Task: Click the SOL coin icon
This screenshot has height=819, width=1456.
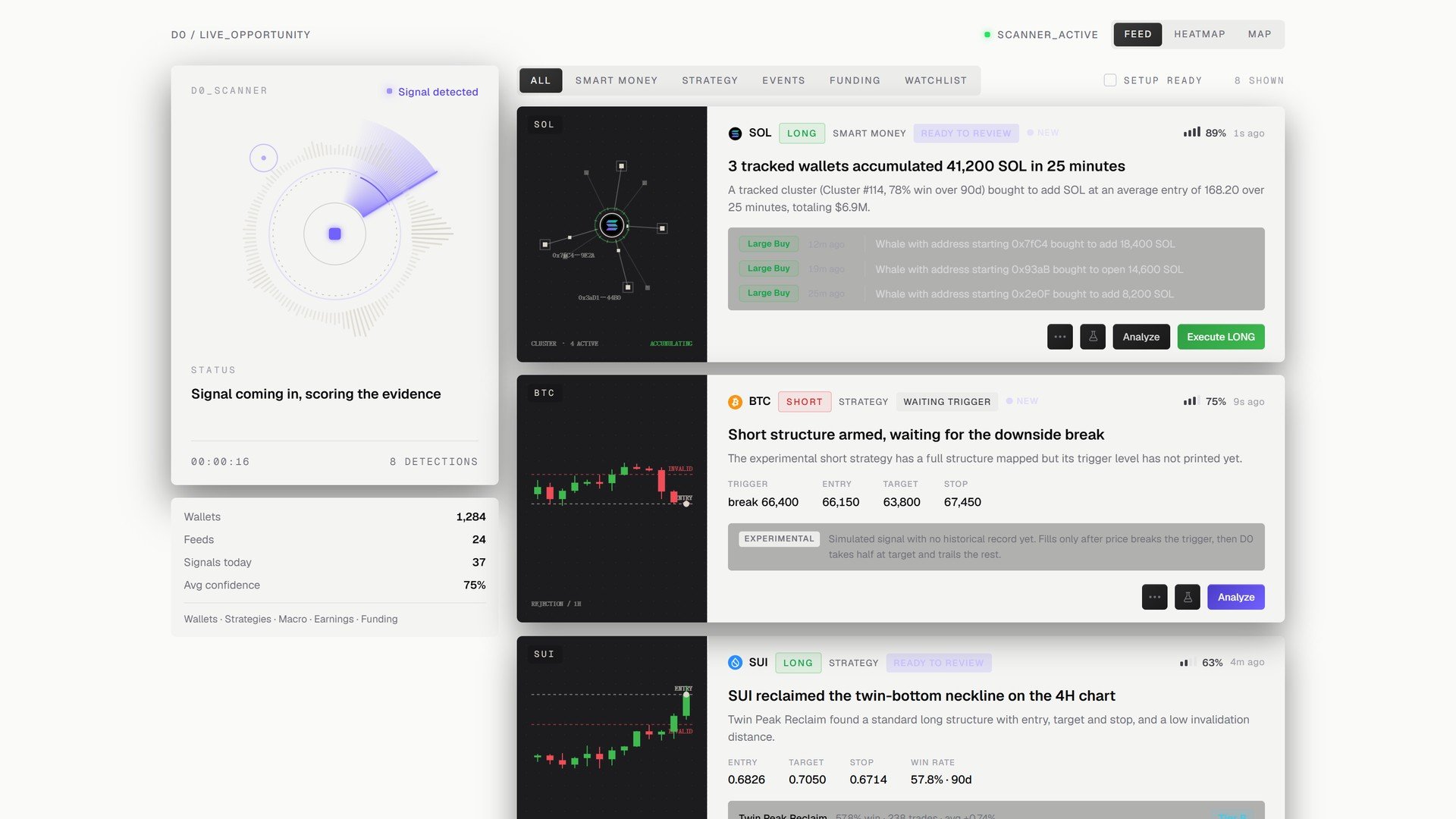Action: tap(735, 133)
